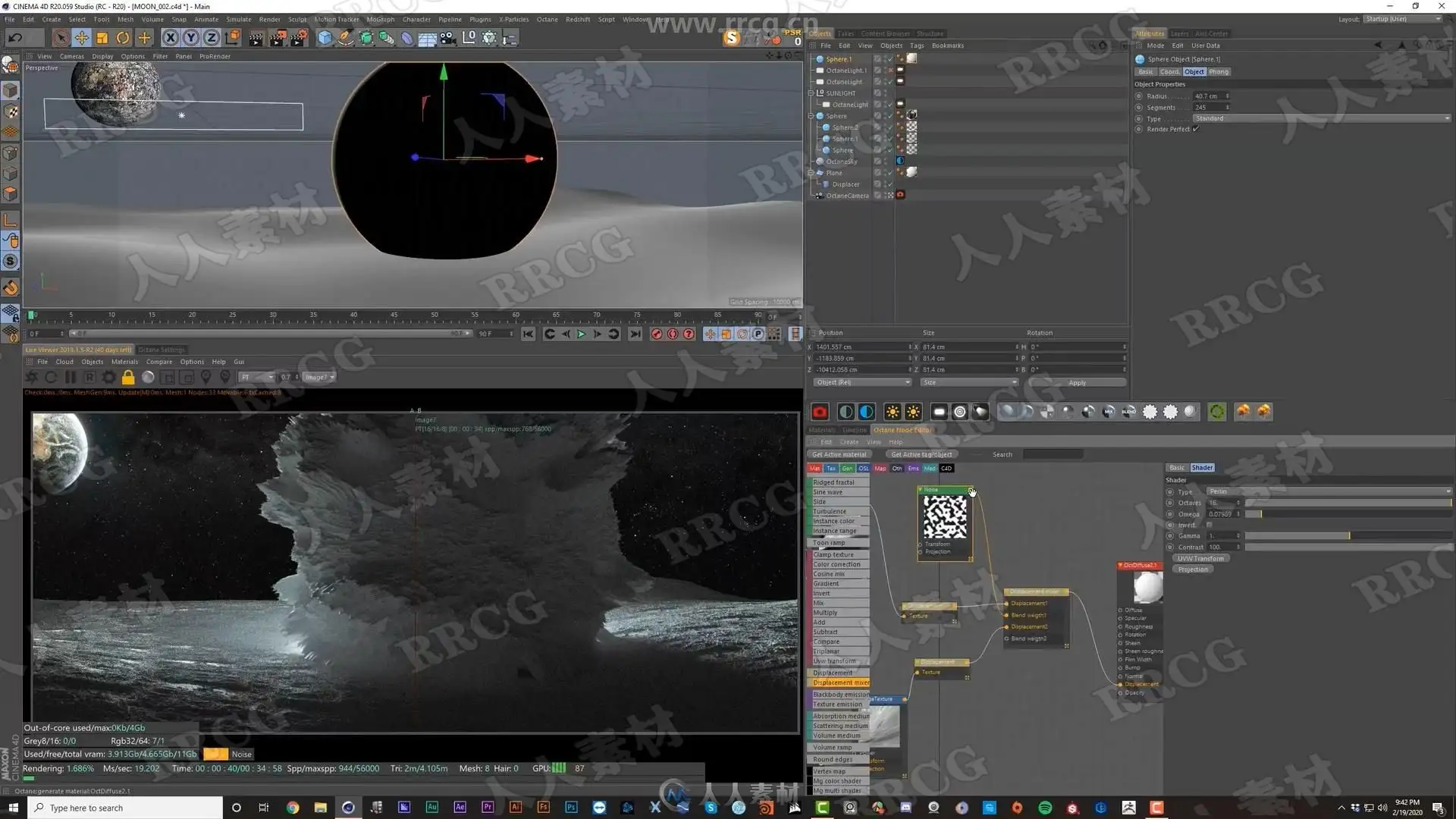Screen dimensions: 1456x819
Task: Toggle the X axis lock button
Action: [x=171, y=37]
